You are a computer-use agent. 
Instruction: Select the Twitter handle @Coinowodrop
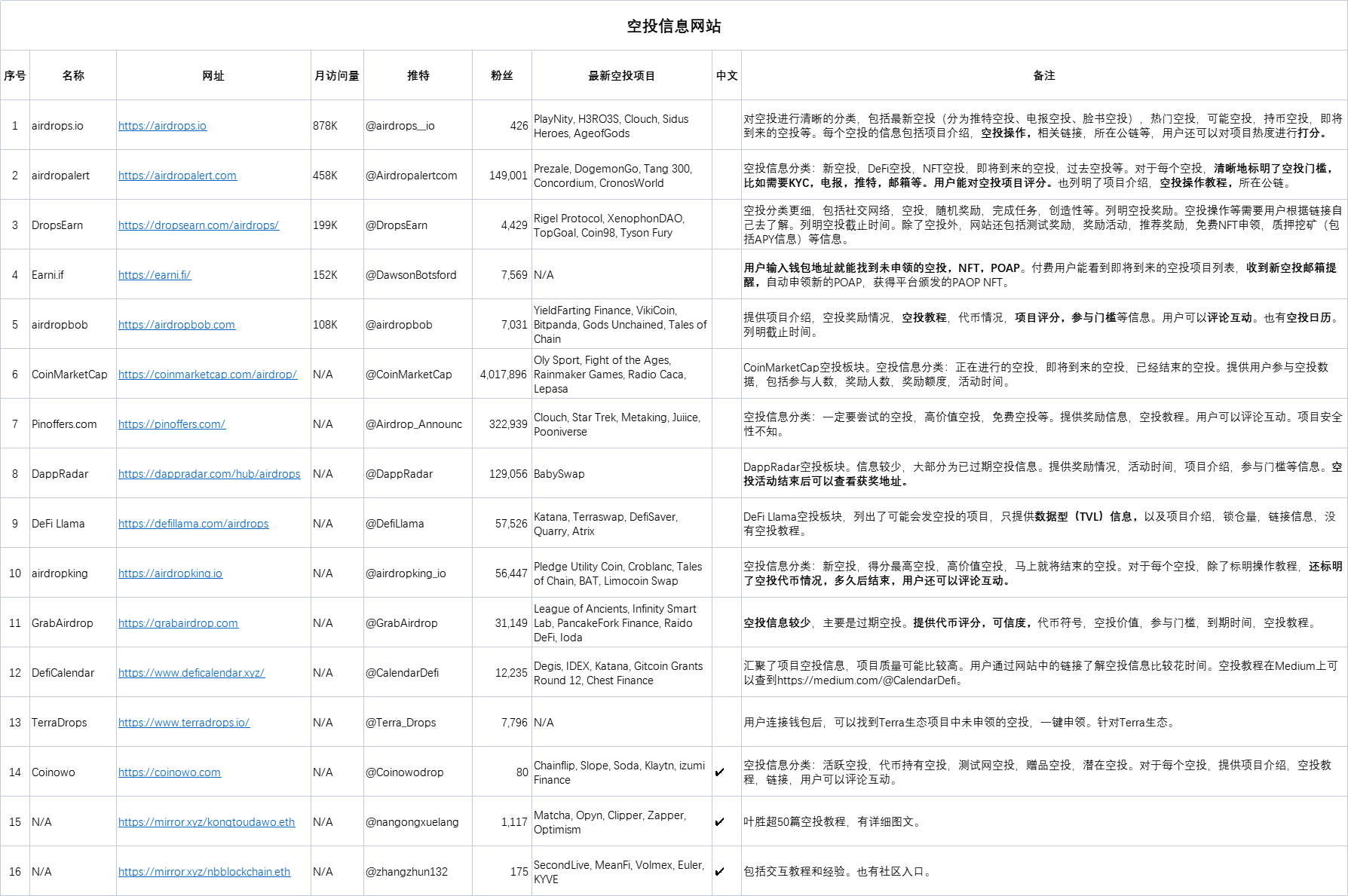click(405, 772)
